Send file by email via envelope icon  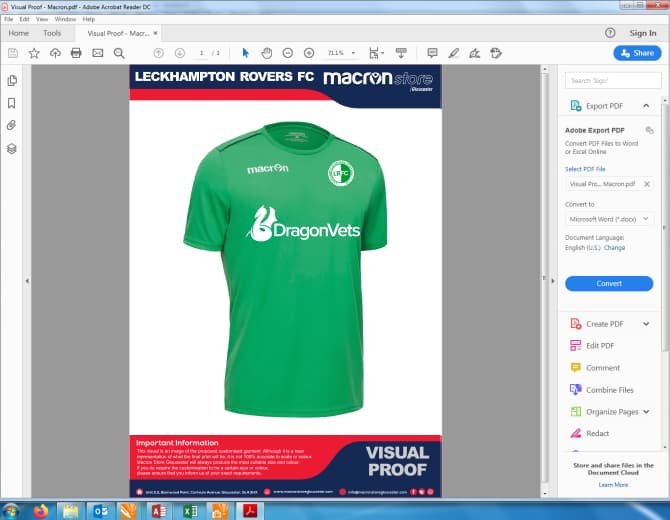[x=97, y=53]
